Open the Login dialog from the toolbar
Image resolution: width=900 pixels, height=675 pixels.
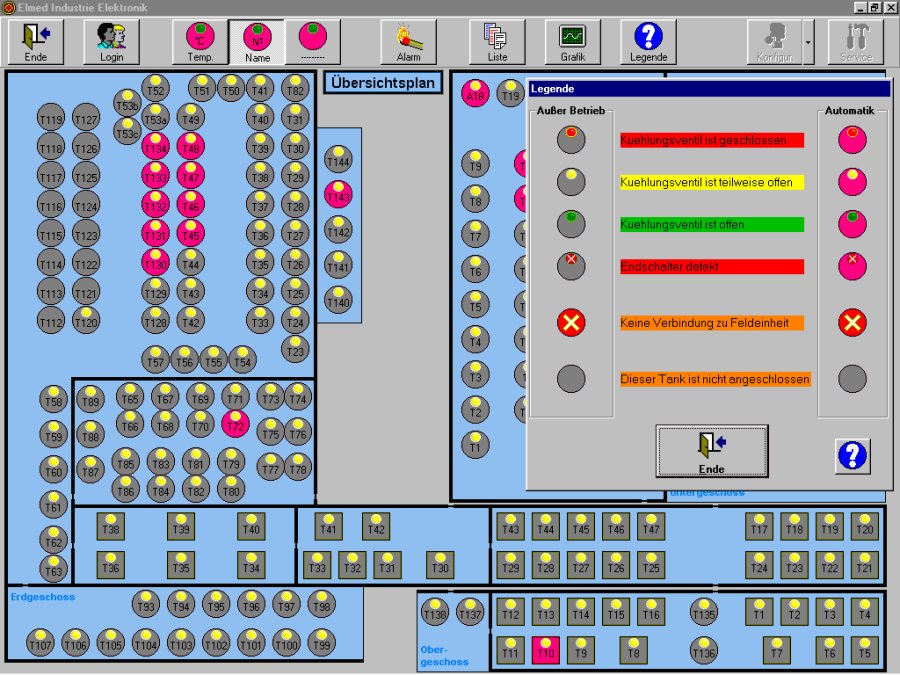(x=111, y=41)
